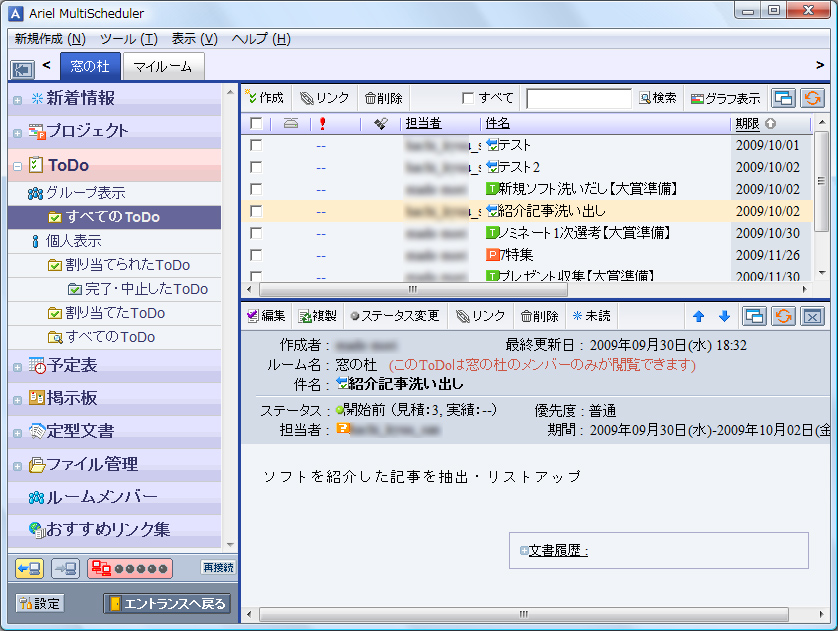
Task: Click the orange refresh icon in detail pane
Action: point(783,316)
